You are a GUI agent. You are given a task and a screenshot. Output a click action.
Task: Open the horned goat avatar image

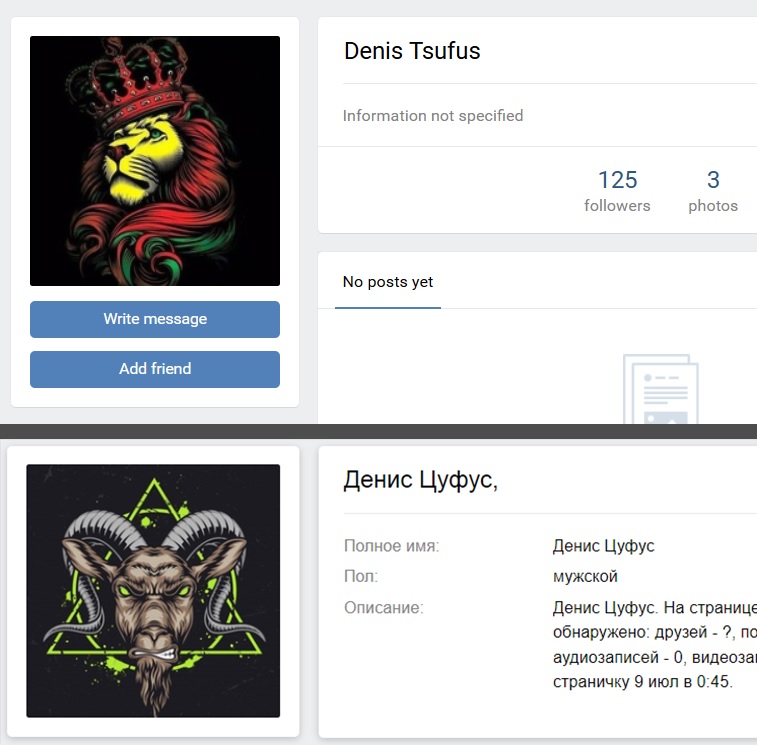pos(153,590)
